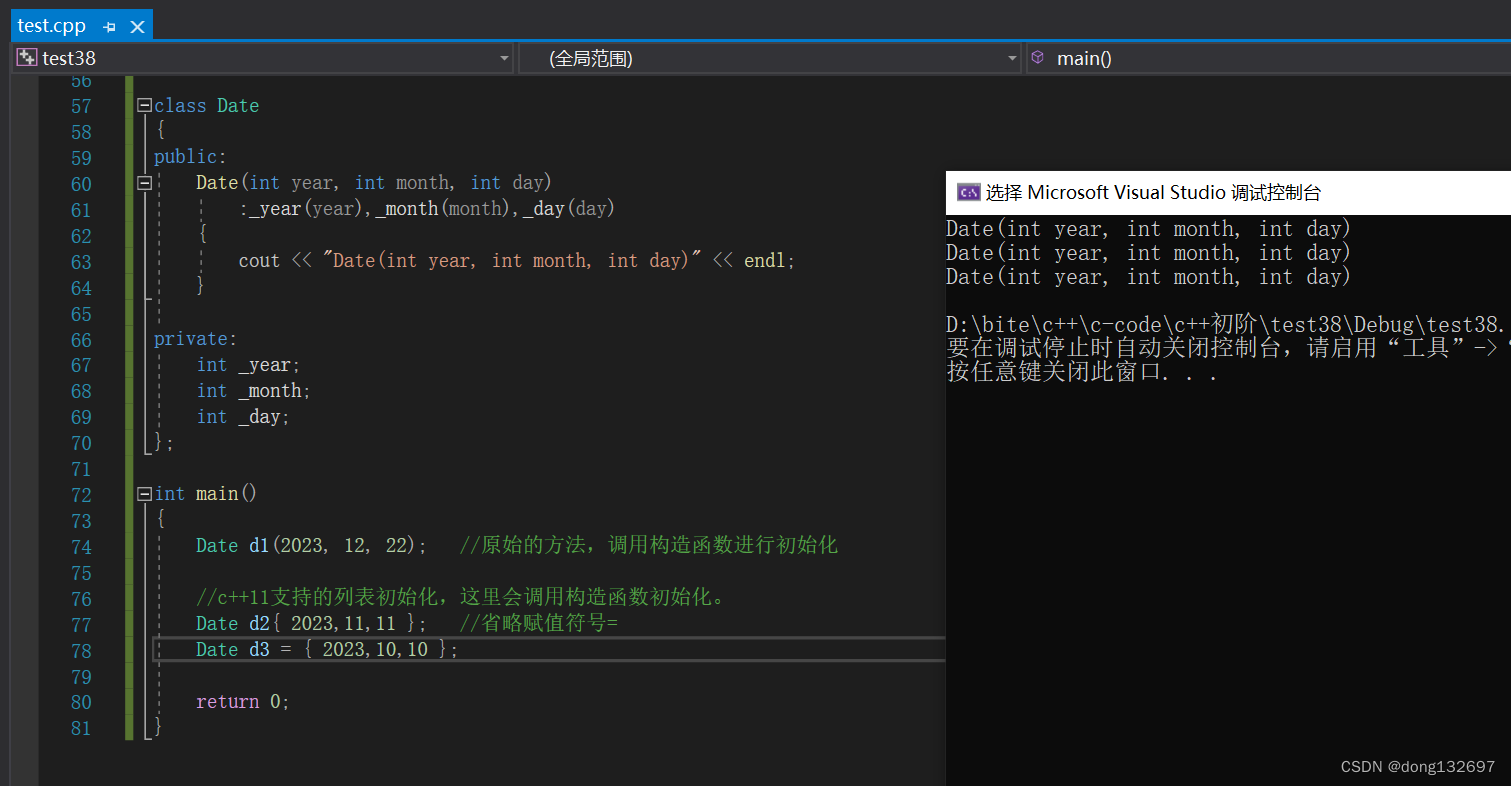This screenshot has width=1511, height=786.
Task: Click 'int _day;' declaration
Action: (x=243, y=417)
